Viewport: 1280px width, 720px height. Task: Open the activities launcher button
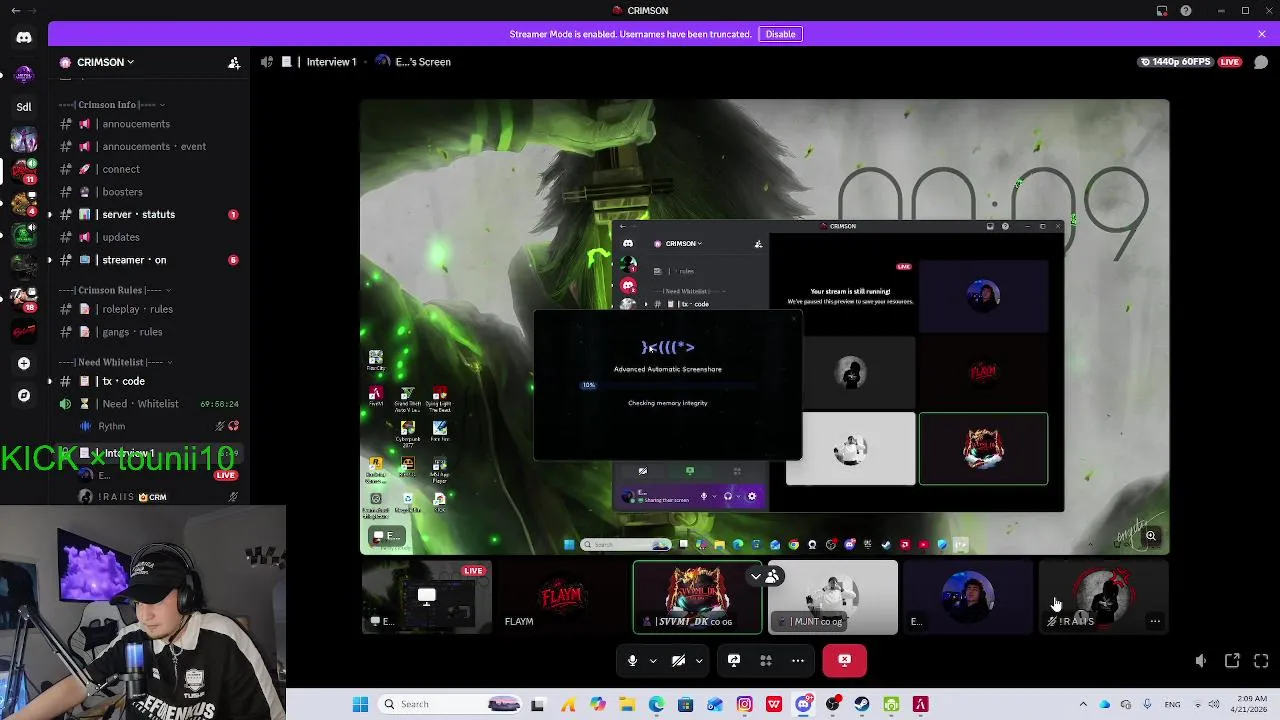[766, 660]
